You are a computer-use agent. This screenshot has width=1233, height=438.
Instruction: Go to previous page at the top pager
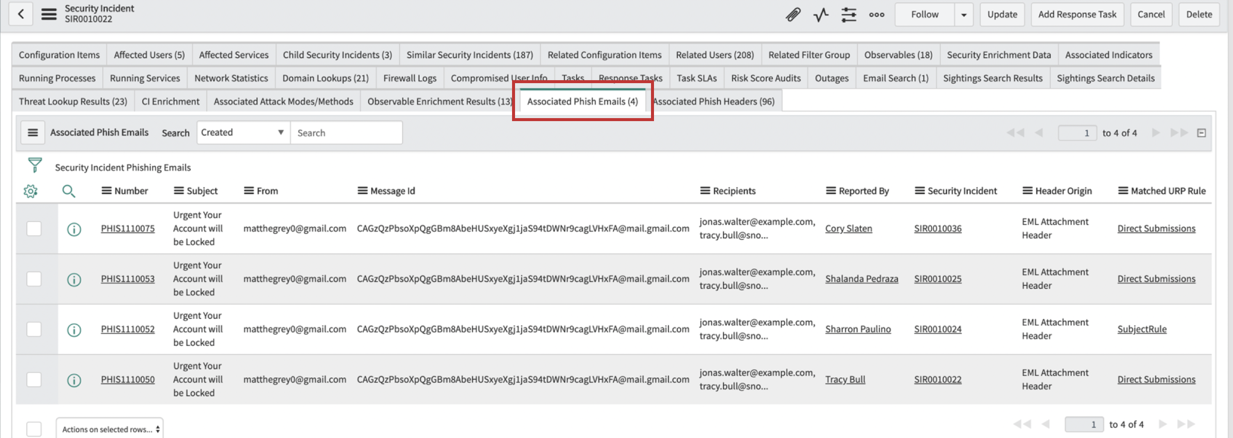1040,133
